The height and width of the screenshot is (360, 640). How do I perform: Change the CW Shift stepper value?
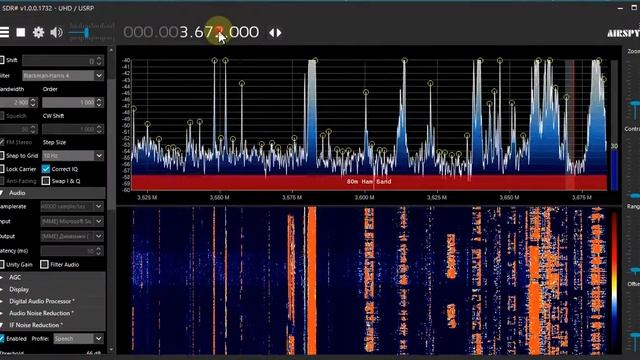tap(99, 129)
